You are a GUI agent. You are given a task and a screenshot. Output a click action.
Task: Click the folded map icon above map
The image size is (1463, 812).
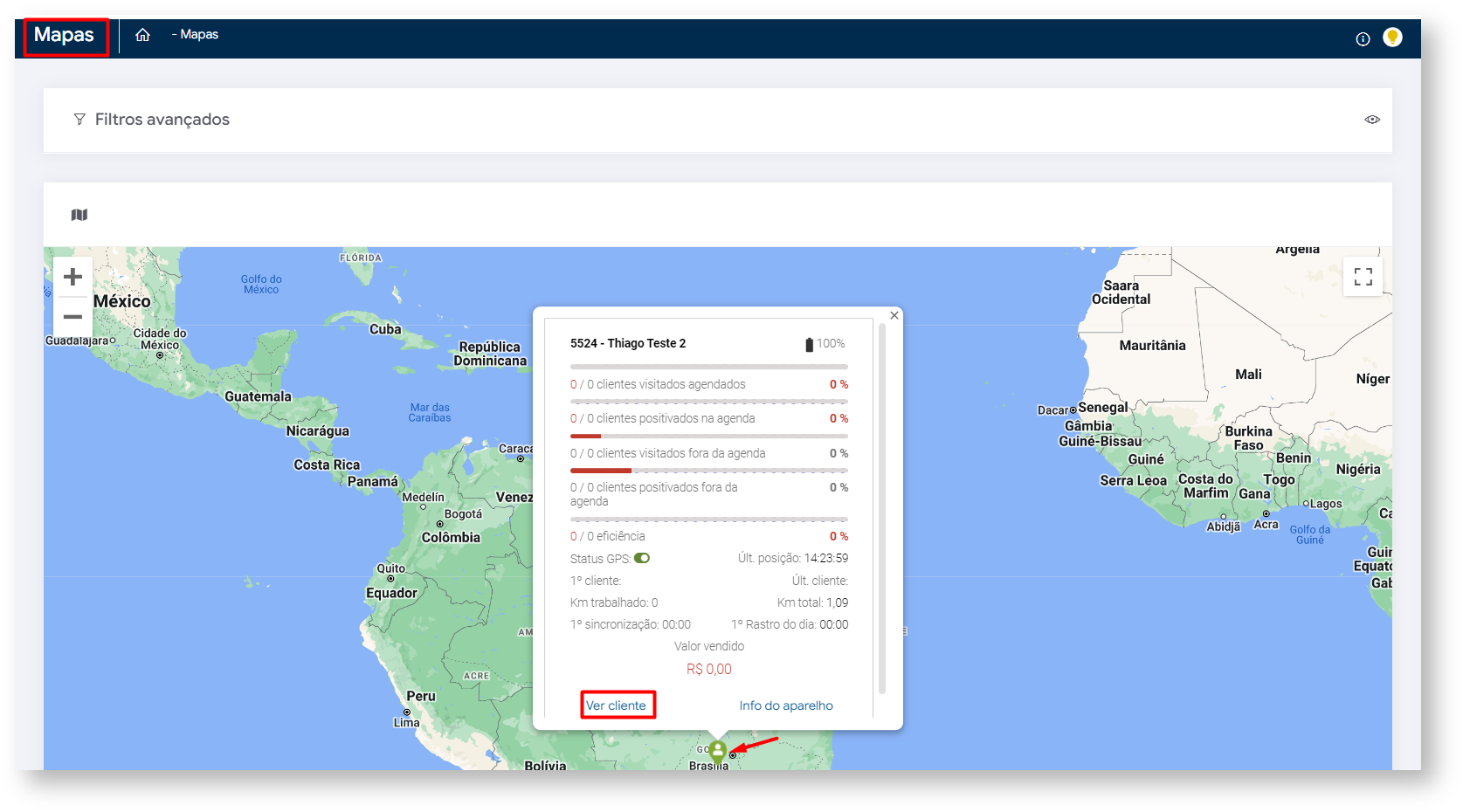coord(79,215)
